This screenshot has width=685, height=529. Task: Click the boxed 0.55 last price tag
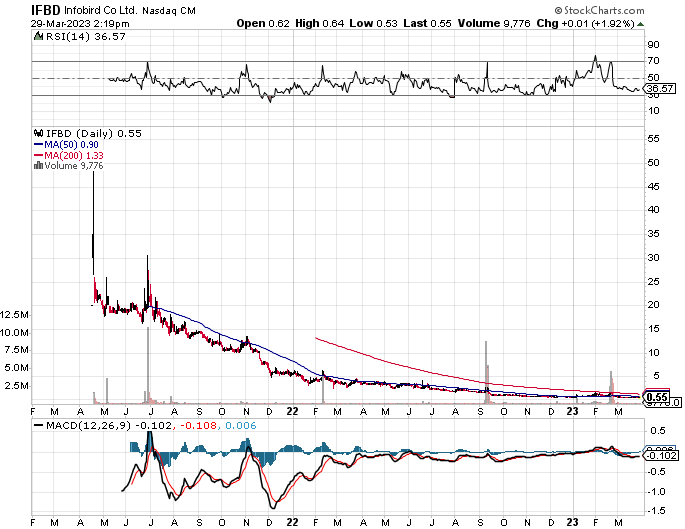[x=657, y=397]
